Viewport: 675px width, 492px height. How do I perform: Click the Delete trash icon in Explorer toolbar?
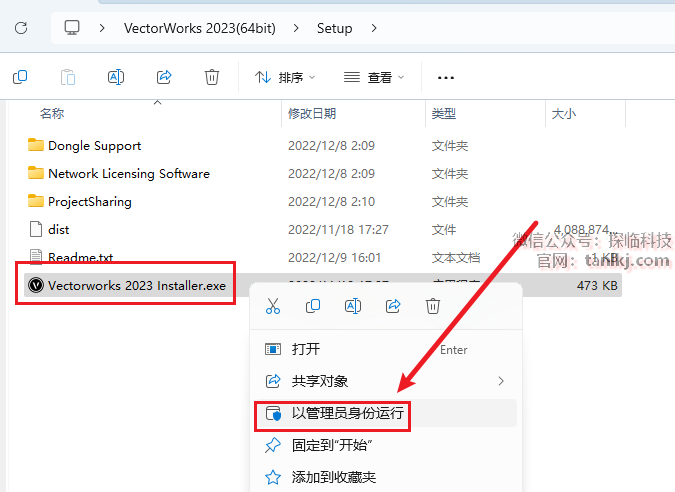(x=212, y=77)
